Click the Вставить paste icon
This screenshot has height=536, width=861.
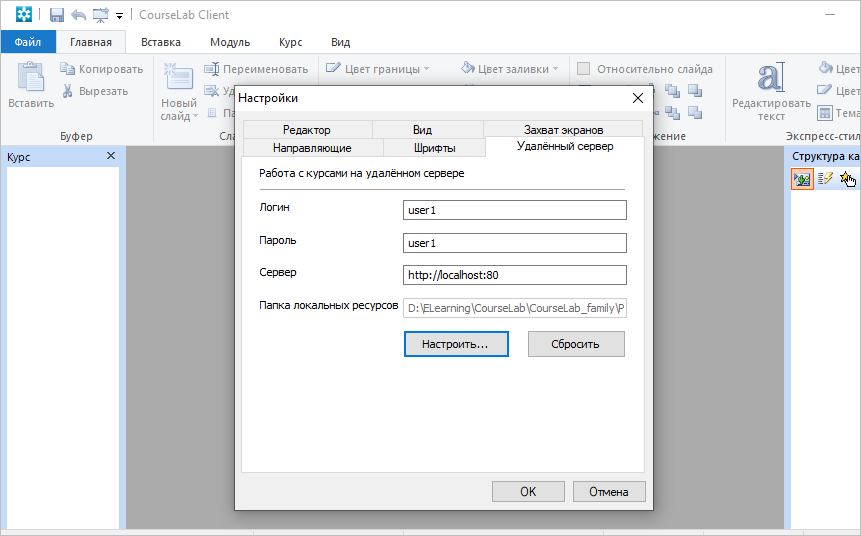(31, 77)
